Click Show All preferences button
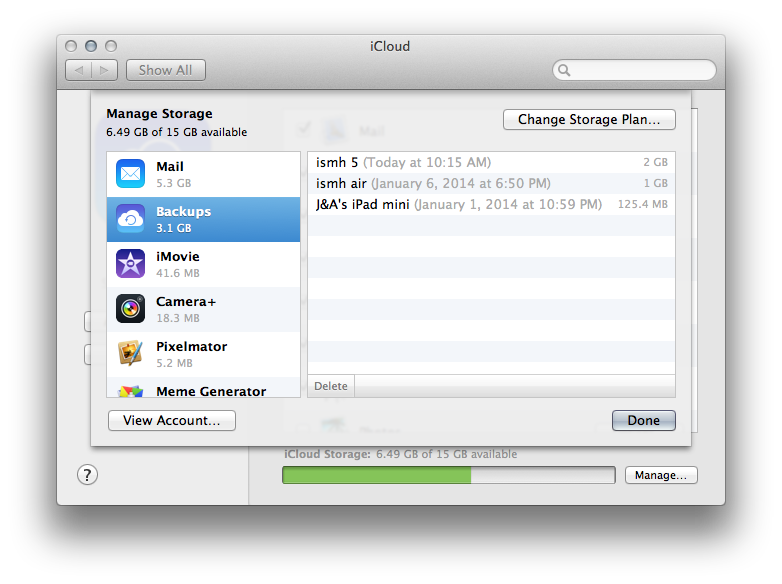The image size is (782, 584). (x=166, y=70)
